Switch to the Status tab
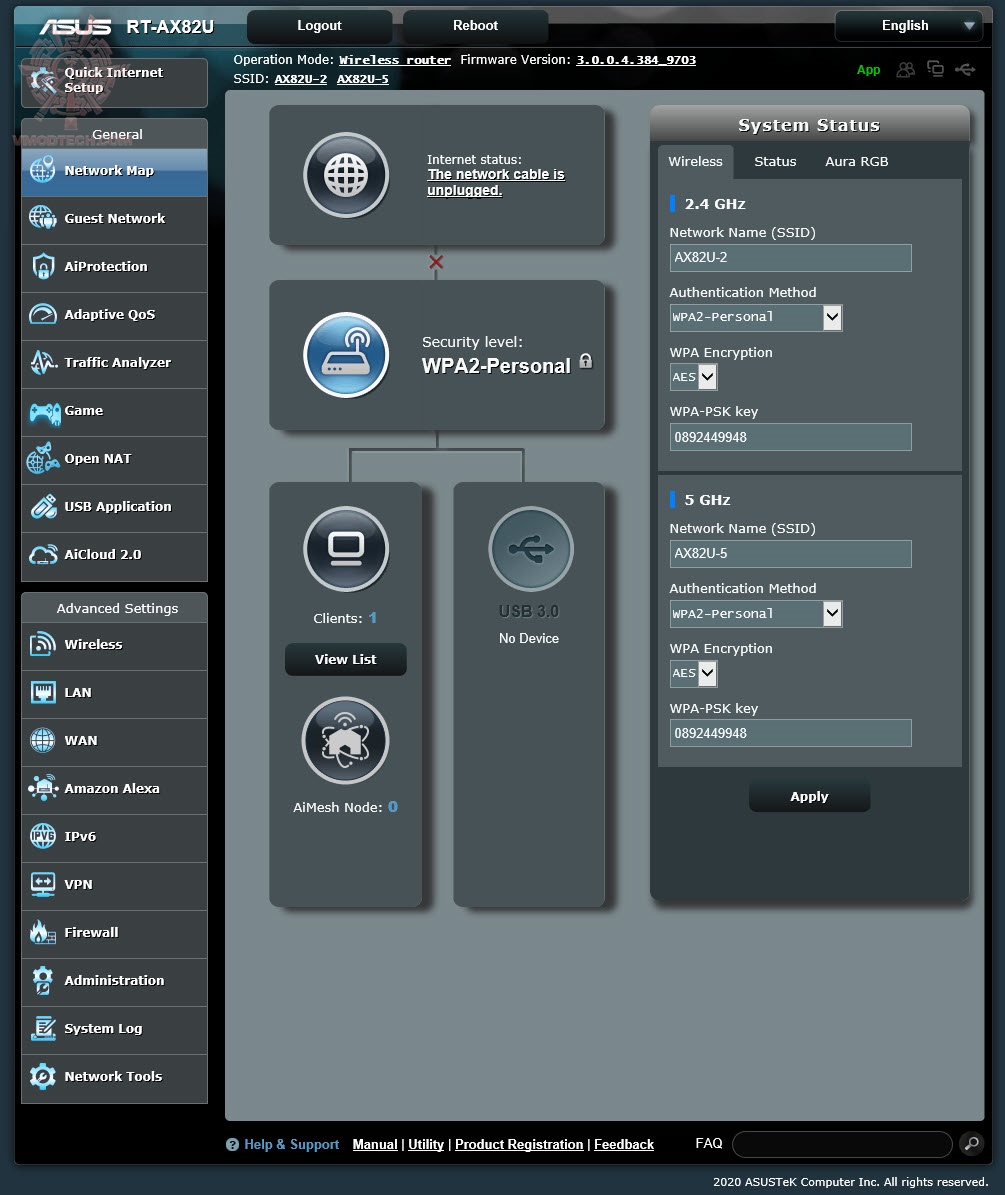1005x1195 pixels. (x=775, y=162)
